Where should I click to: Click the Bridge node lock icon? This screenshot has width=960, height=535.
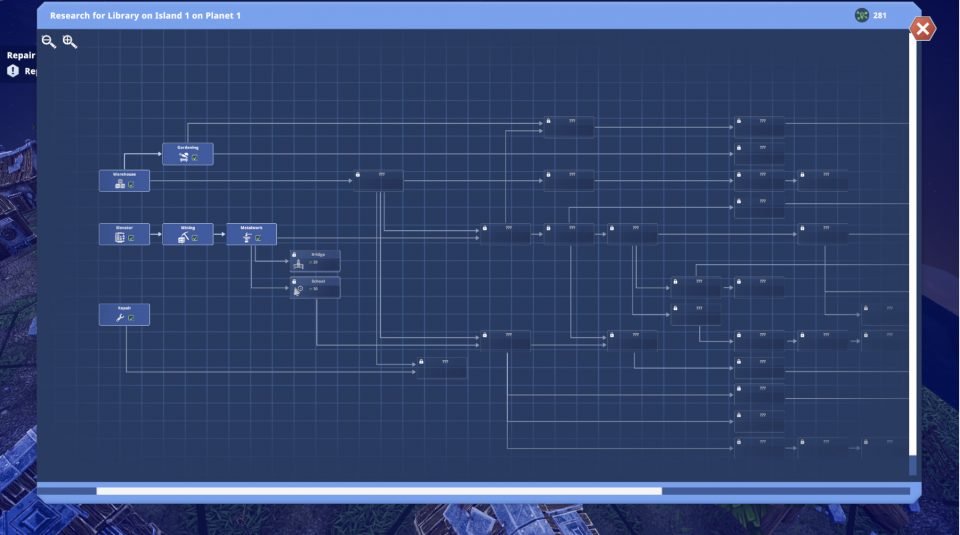(x=294, y=255)
